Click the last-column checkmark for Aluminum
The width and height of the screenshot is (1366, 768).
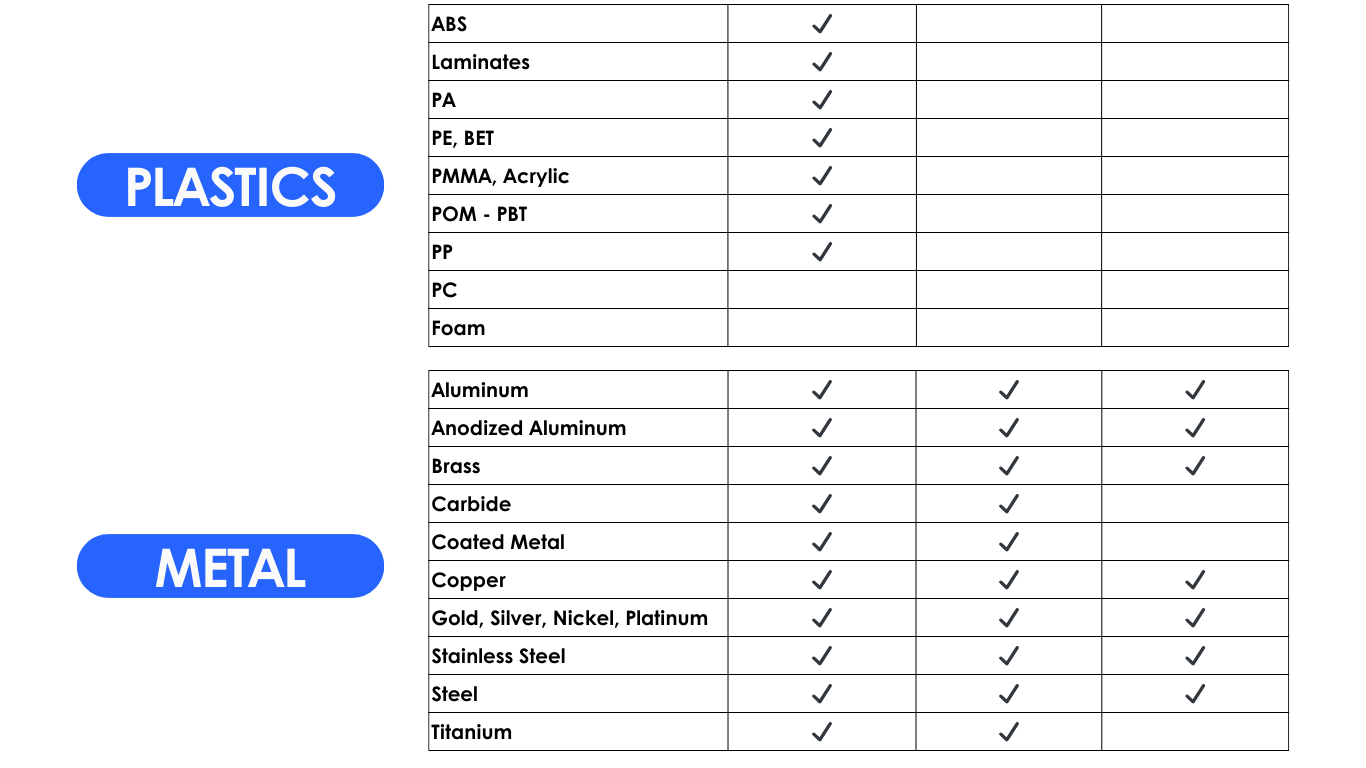tap(1195, 390)
